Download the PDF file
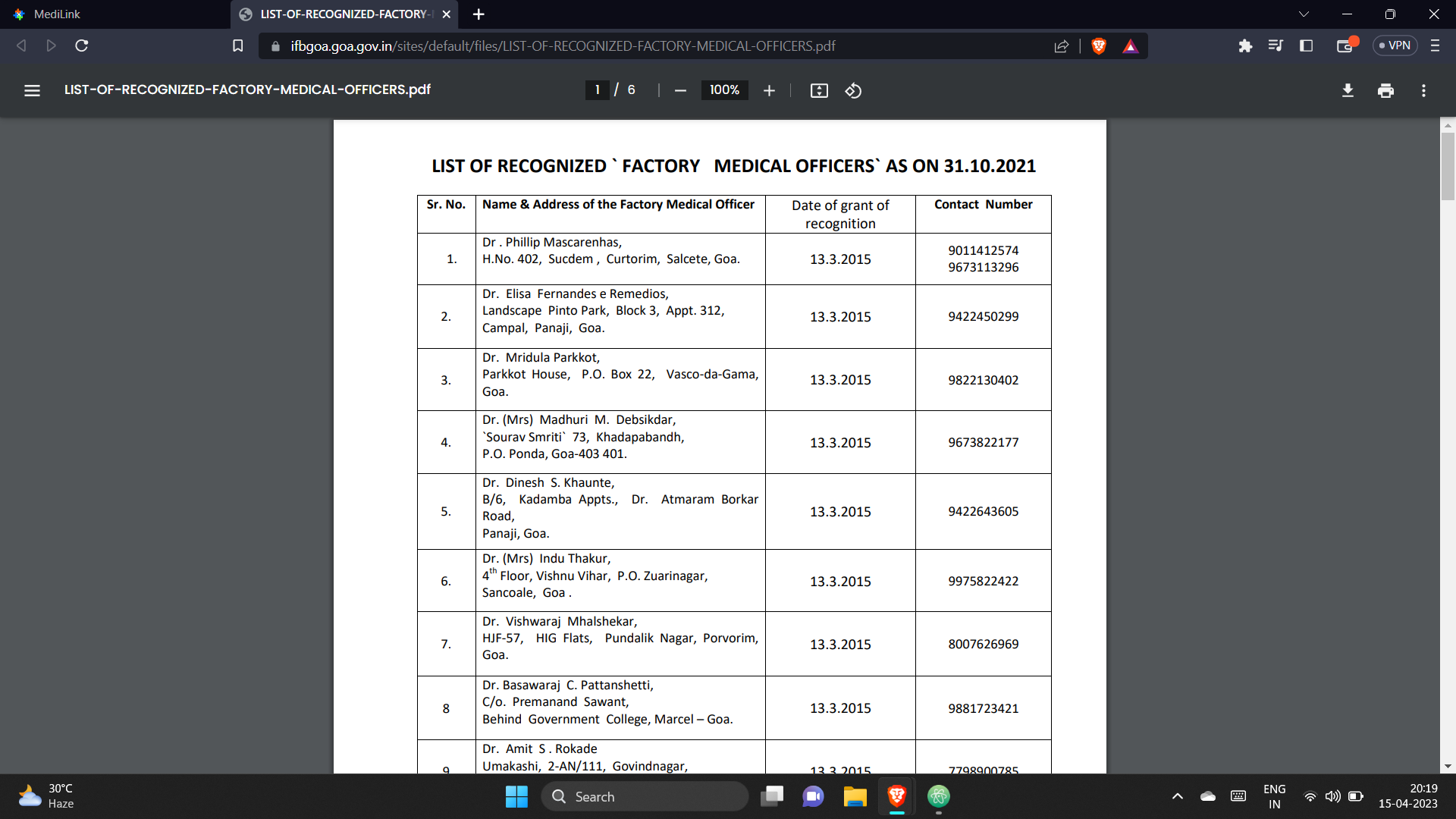Image resolution: width=1456 pixels, height=819 pixels. [1348, 90]
